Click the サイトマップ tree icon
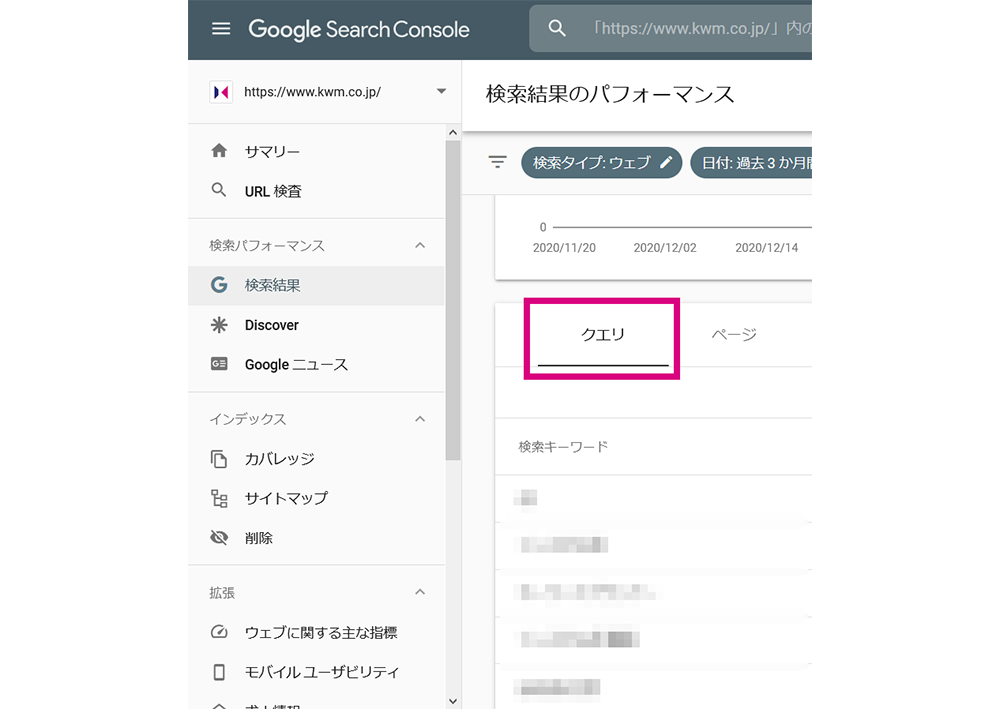1000x709 pixels. click(219, 499)
